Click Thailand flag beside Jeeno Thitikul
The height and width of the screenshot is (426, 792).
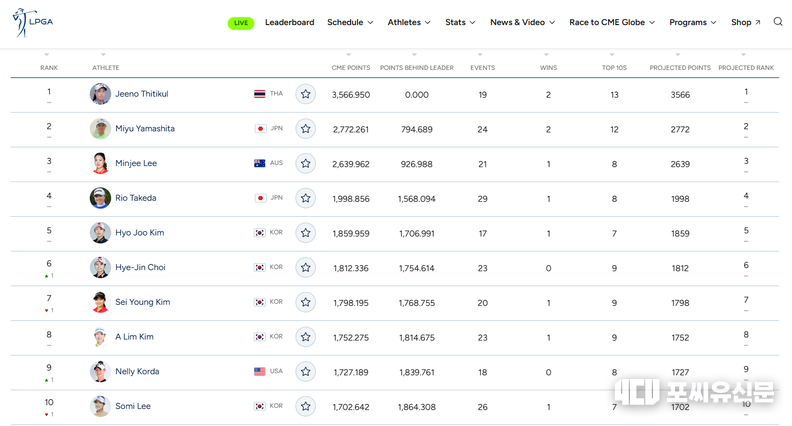click(x=260, y=94)
